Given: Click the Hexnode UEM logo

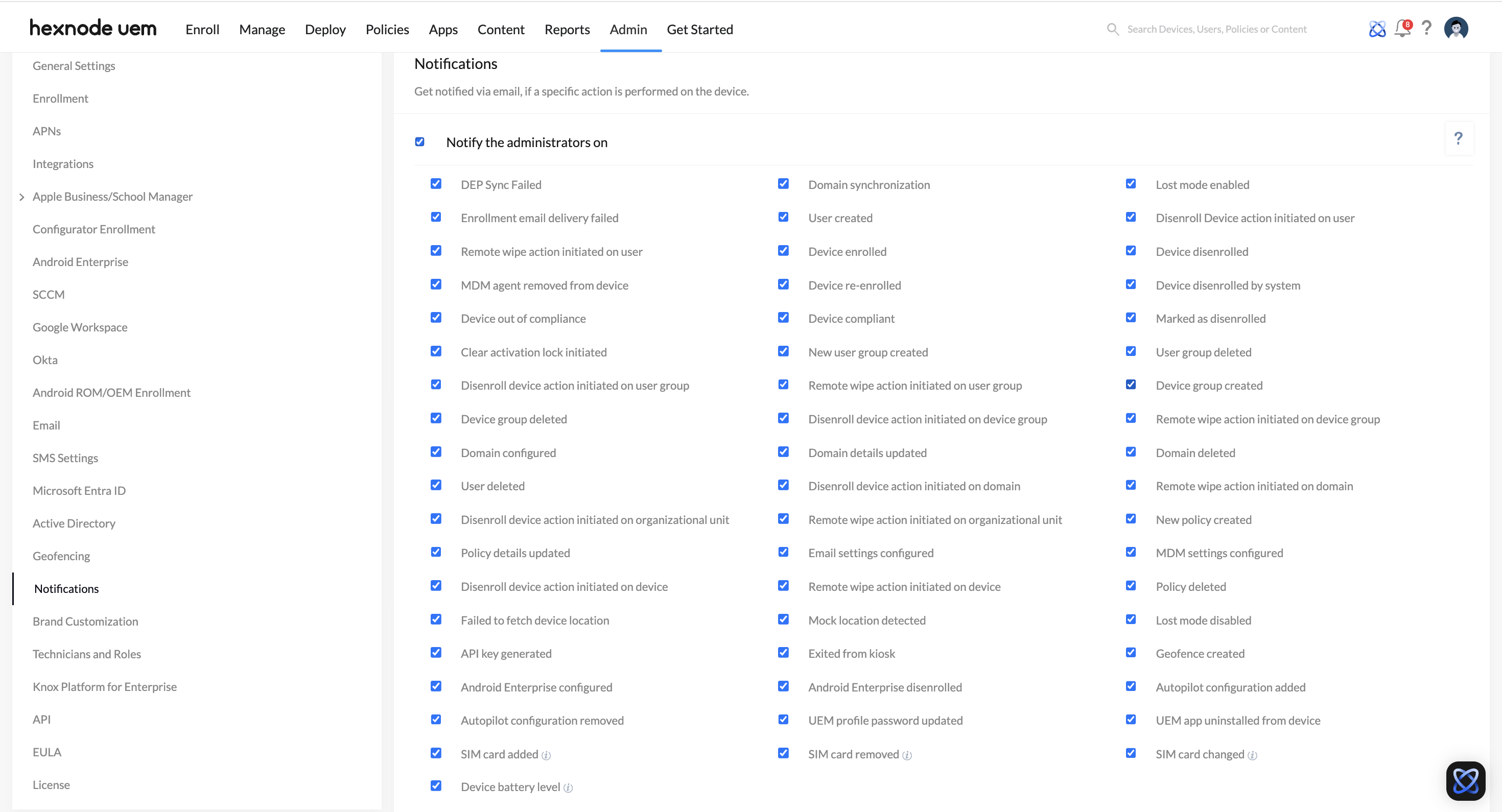Looking at the screenshot, I should 93,28.
